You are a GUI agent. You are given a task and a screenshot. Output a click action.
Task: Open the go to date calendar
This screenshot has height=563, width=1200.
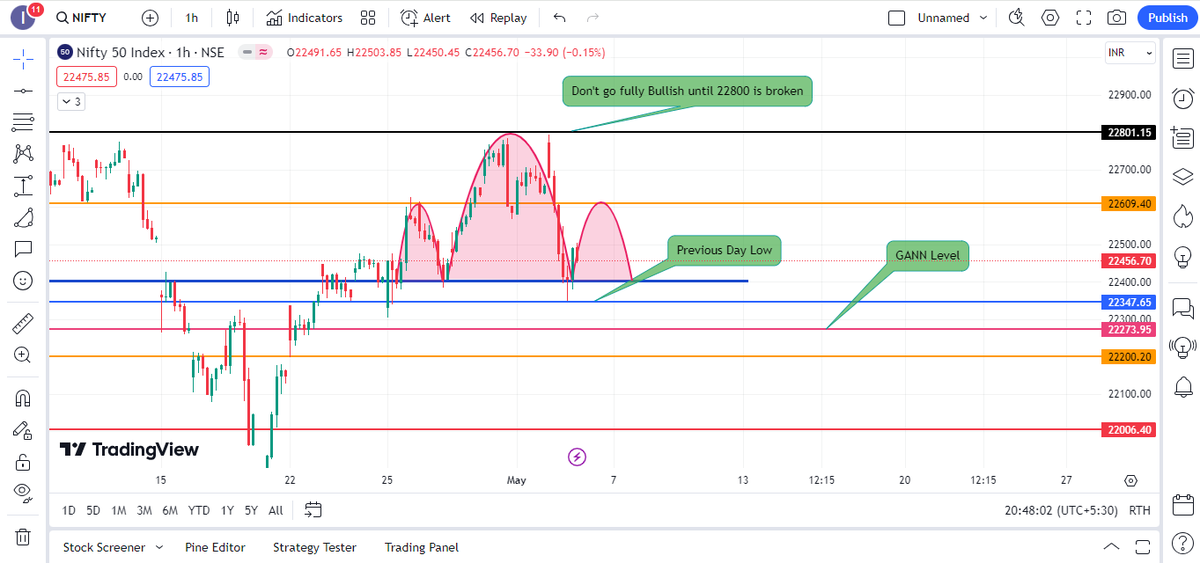[313, 510]
